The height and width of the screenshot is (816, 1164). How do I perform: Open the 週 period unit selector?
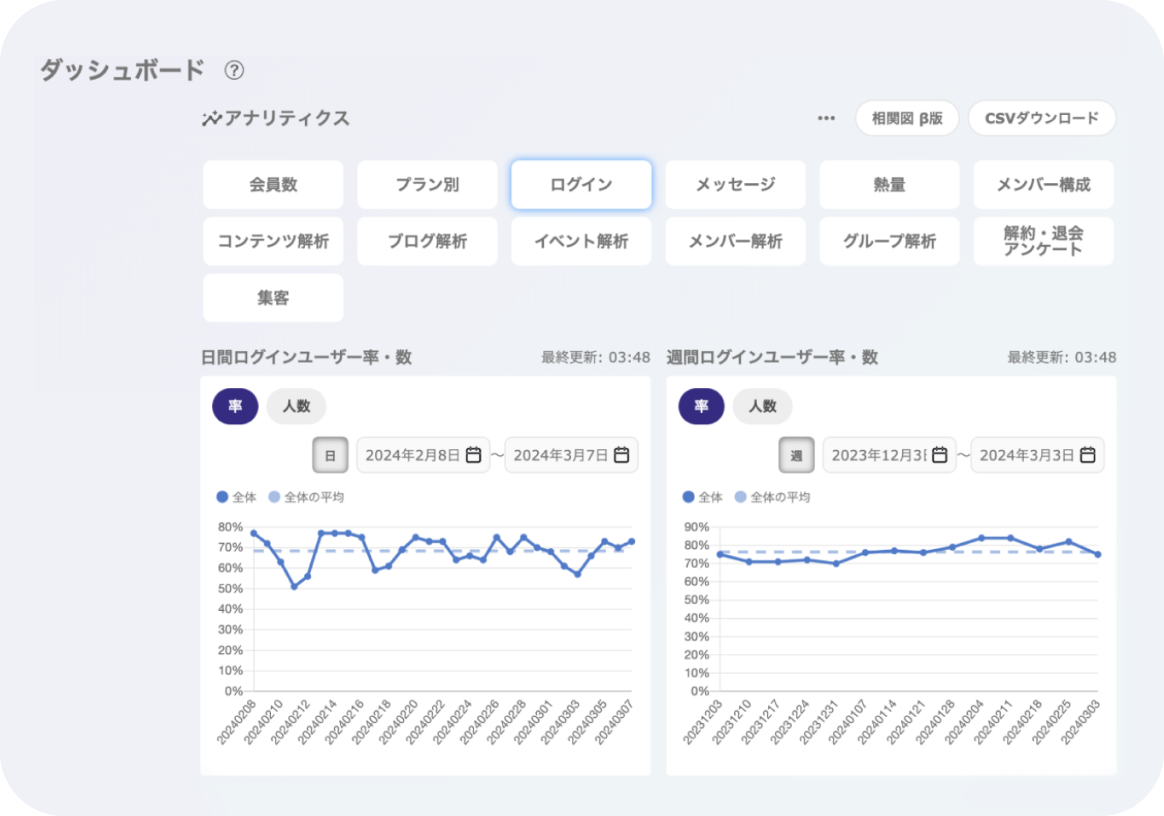[796, 455]
